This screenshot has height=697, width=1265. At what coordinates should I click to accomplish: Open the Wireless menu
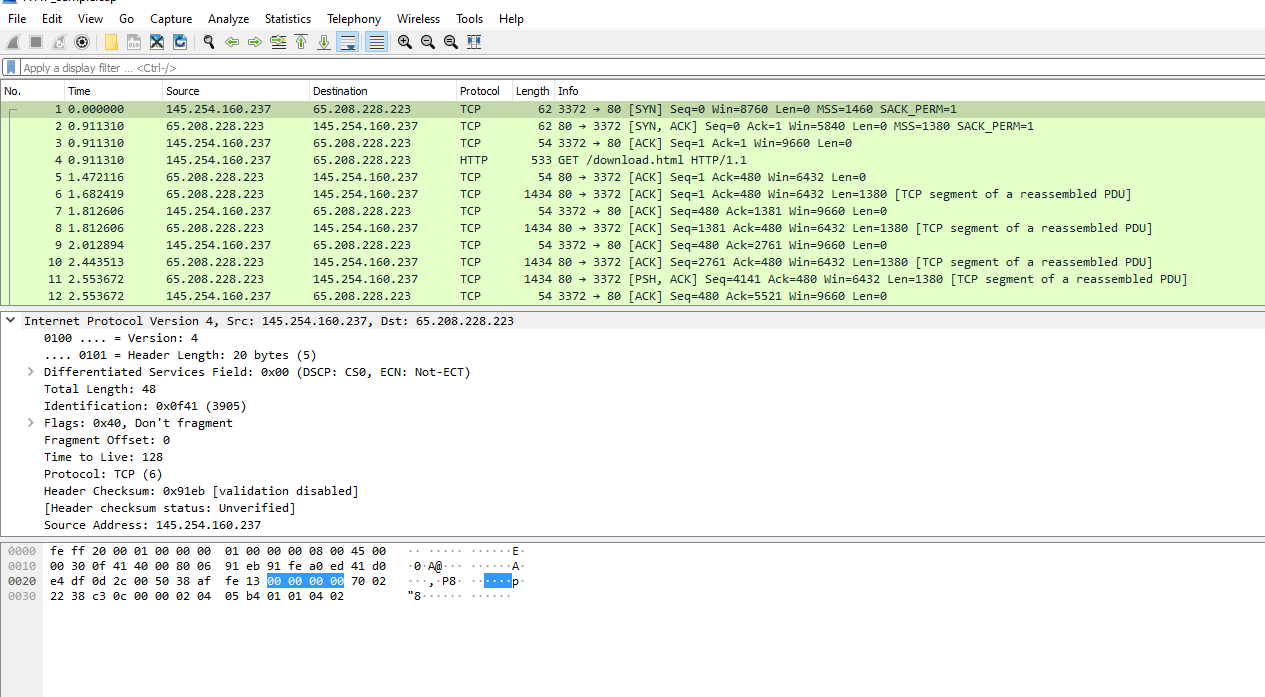[418, 19]
